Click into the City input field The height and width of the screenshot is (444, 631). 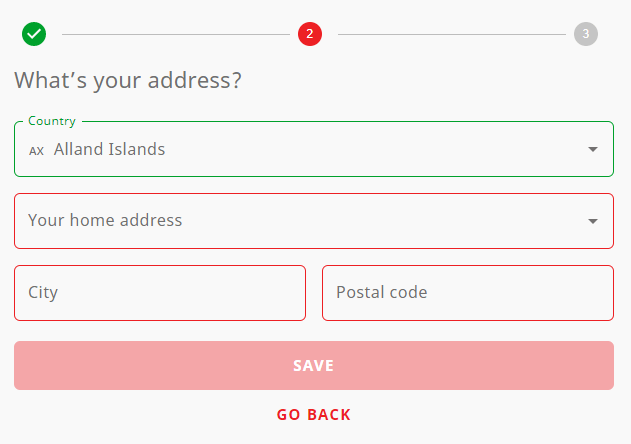(x=160, y=293)
